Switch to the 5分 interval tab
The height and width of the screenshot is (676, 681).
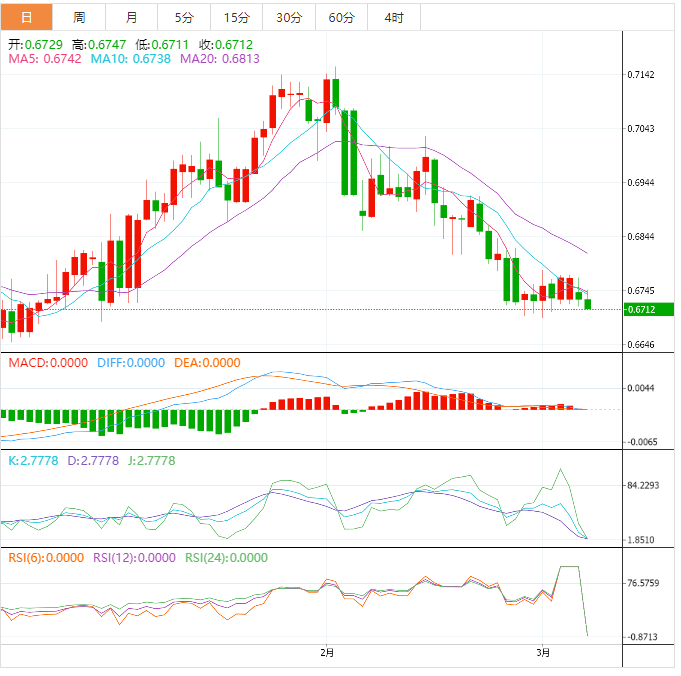click(184, 17)
